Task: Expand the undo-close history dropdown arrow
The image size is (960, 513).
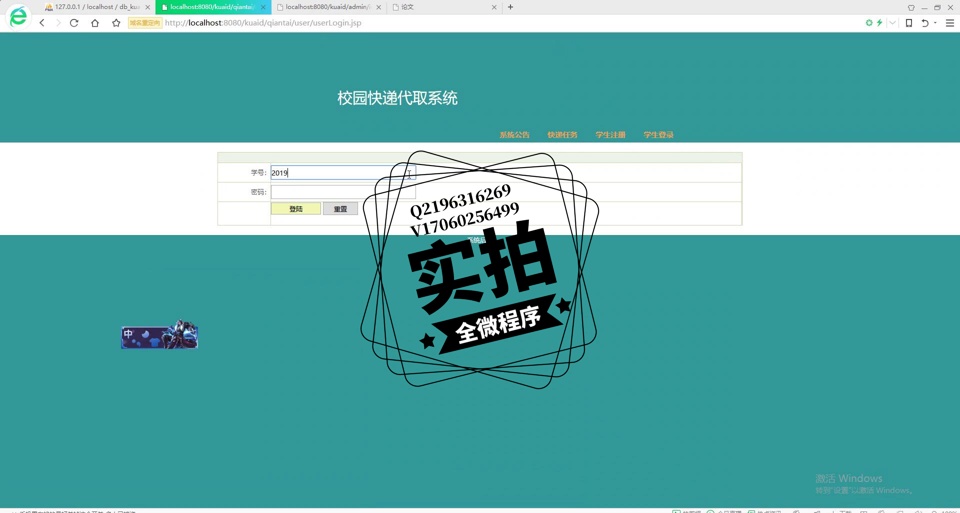Action: (935, 23)
